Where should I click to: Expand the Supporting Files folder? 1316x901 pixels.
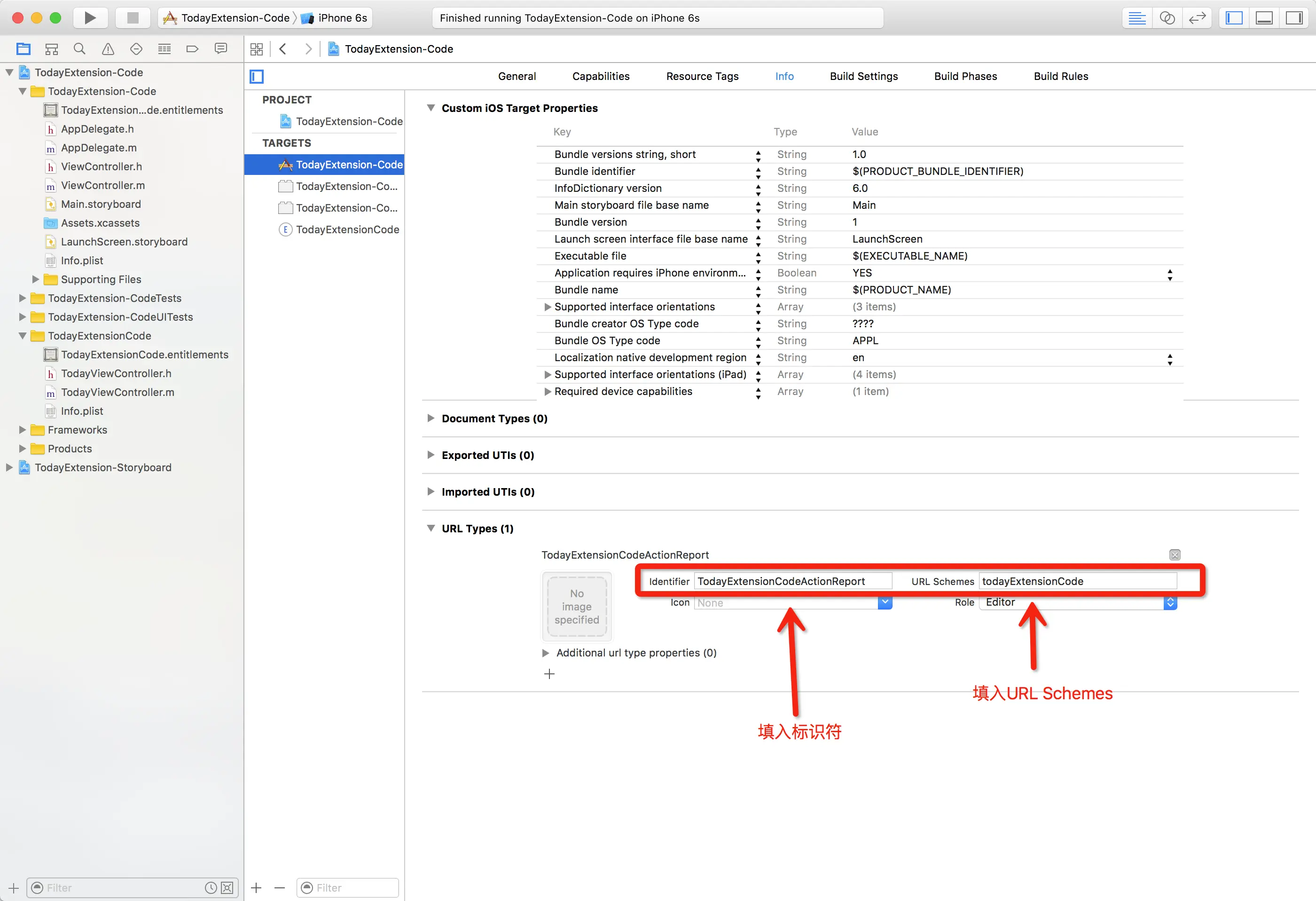coord(36,279)
